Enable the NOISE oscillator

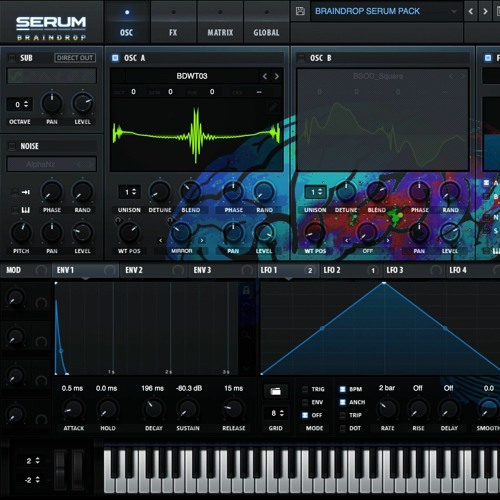point(12,146)
